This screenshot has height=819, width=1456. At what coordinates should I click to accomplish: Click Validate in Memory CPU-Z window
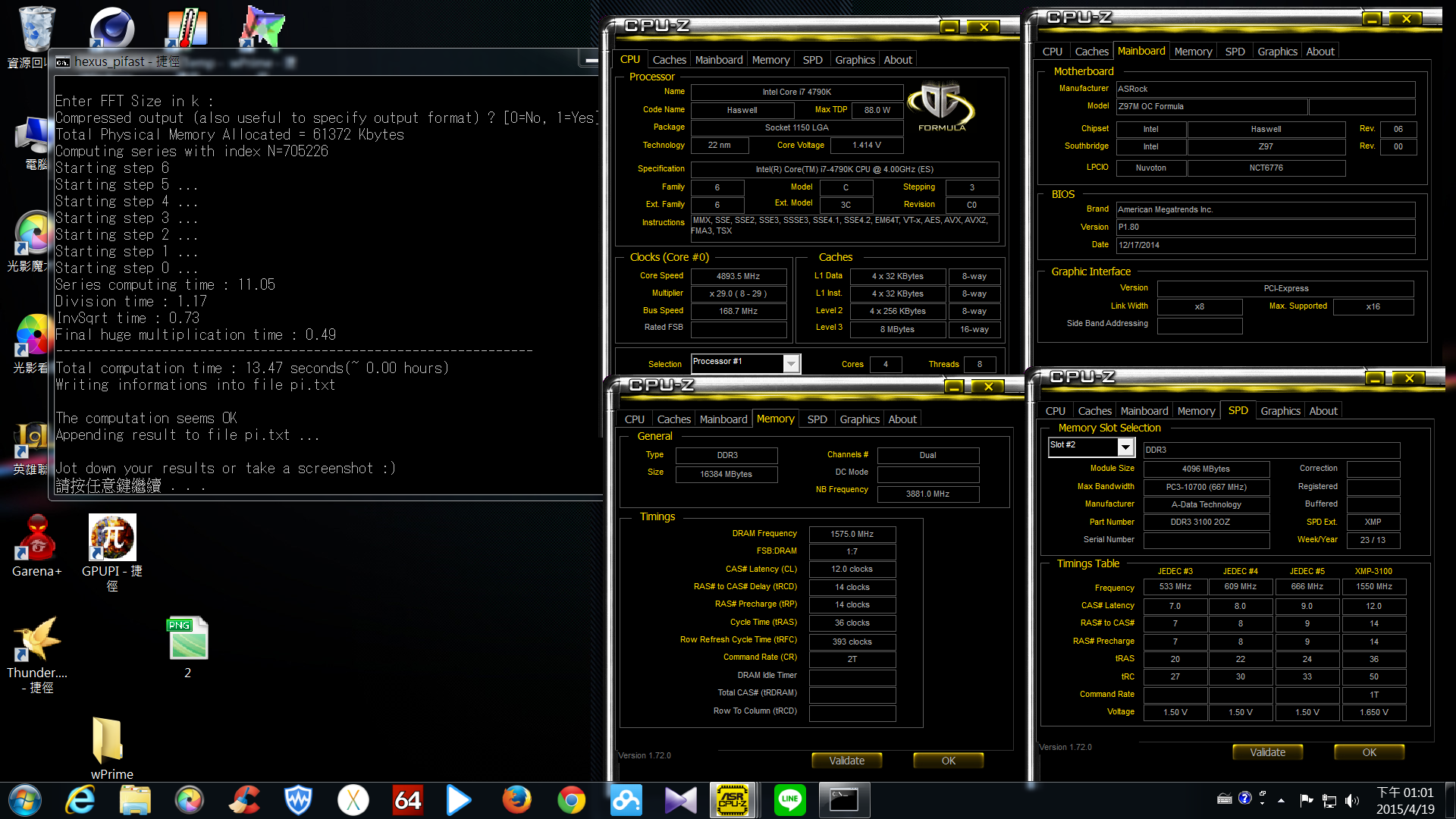point(846,761)
